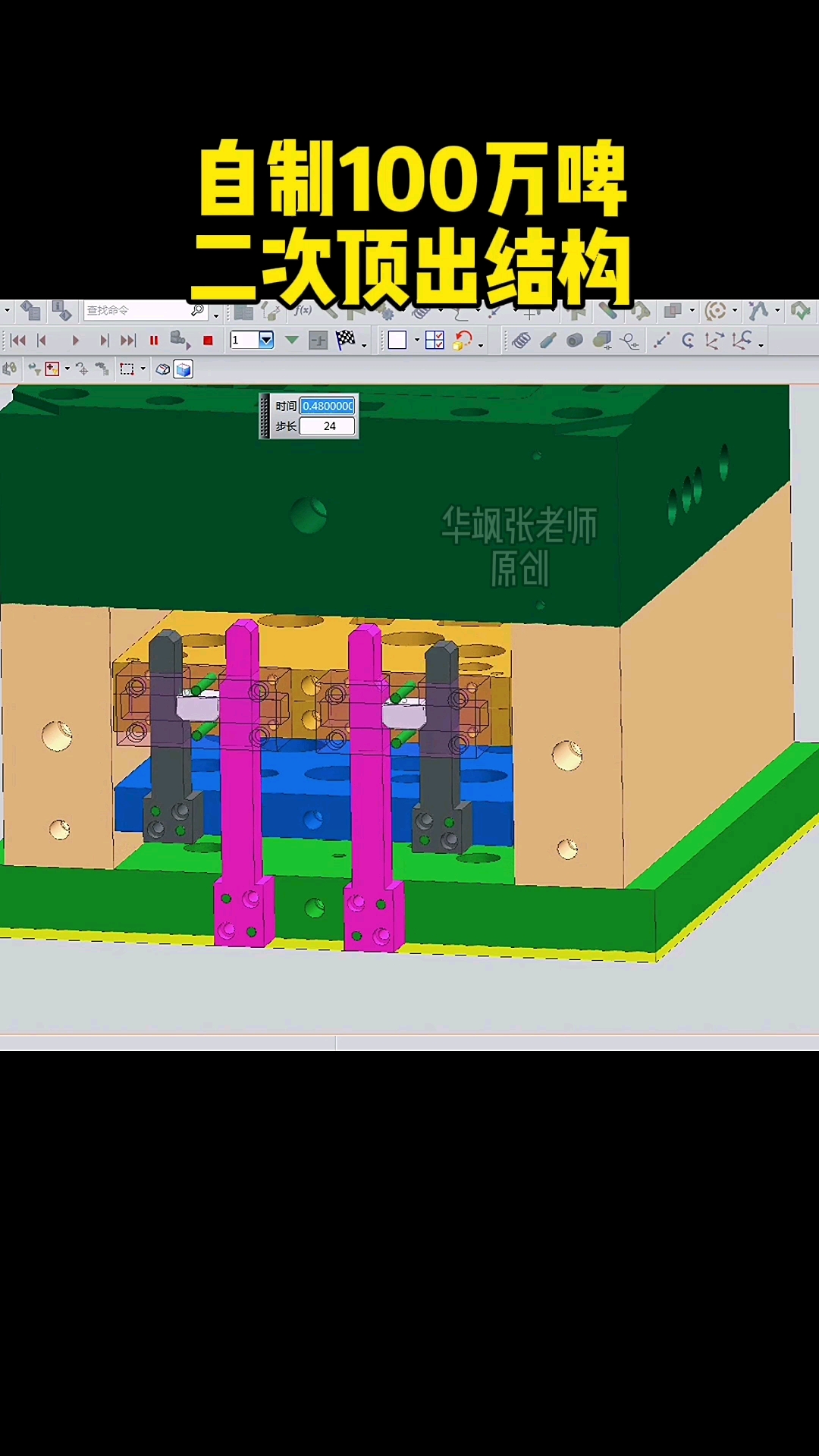Click the checkered finish flag icon

(346, 340)
